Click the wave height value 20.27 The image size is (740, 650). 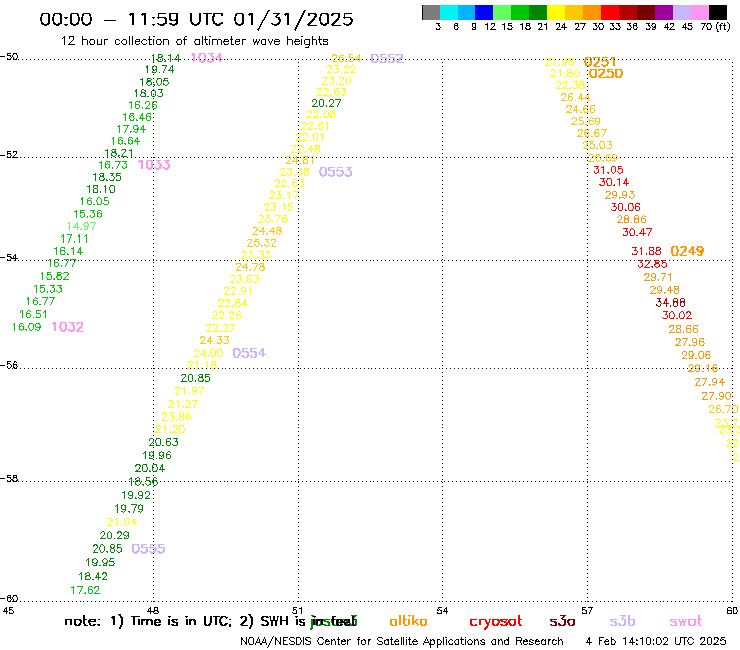pyautogui.click(x=326, y=103)
